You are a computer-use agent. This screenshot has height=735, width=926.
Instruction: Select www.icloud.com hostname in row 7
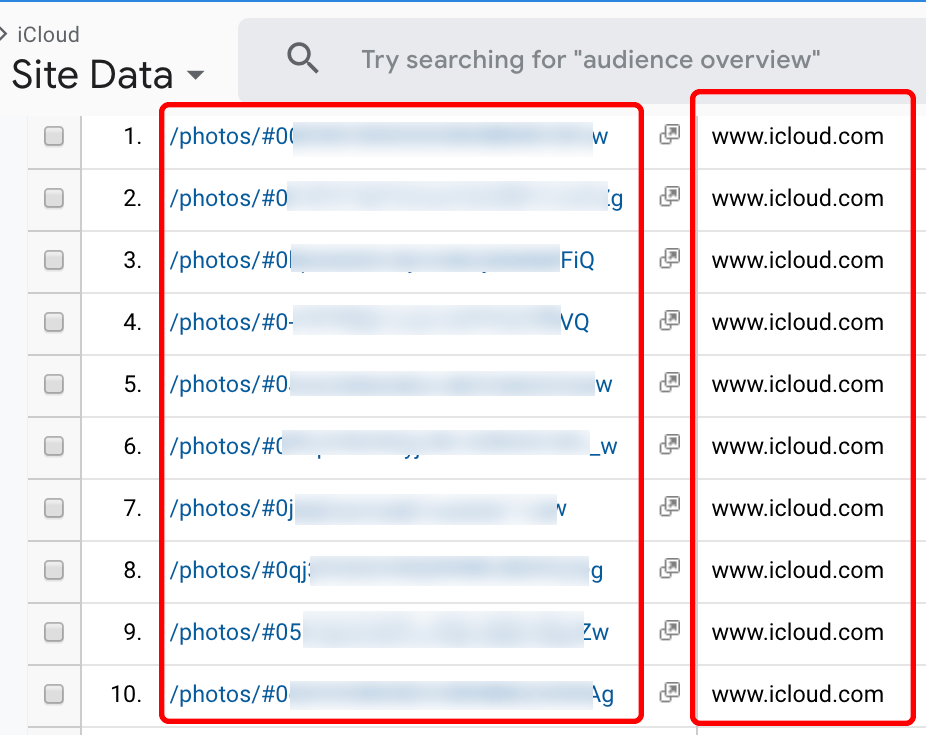[x=797, y=508]
